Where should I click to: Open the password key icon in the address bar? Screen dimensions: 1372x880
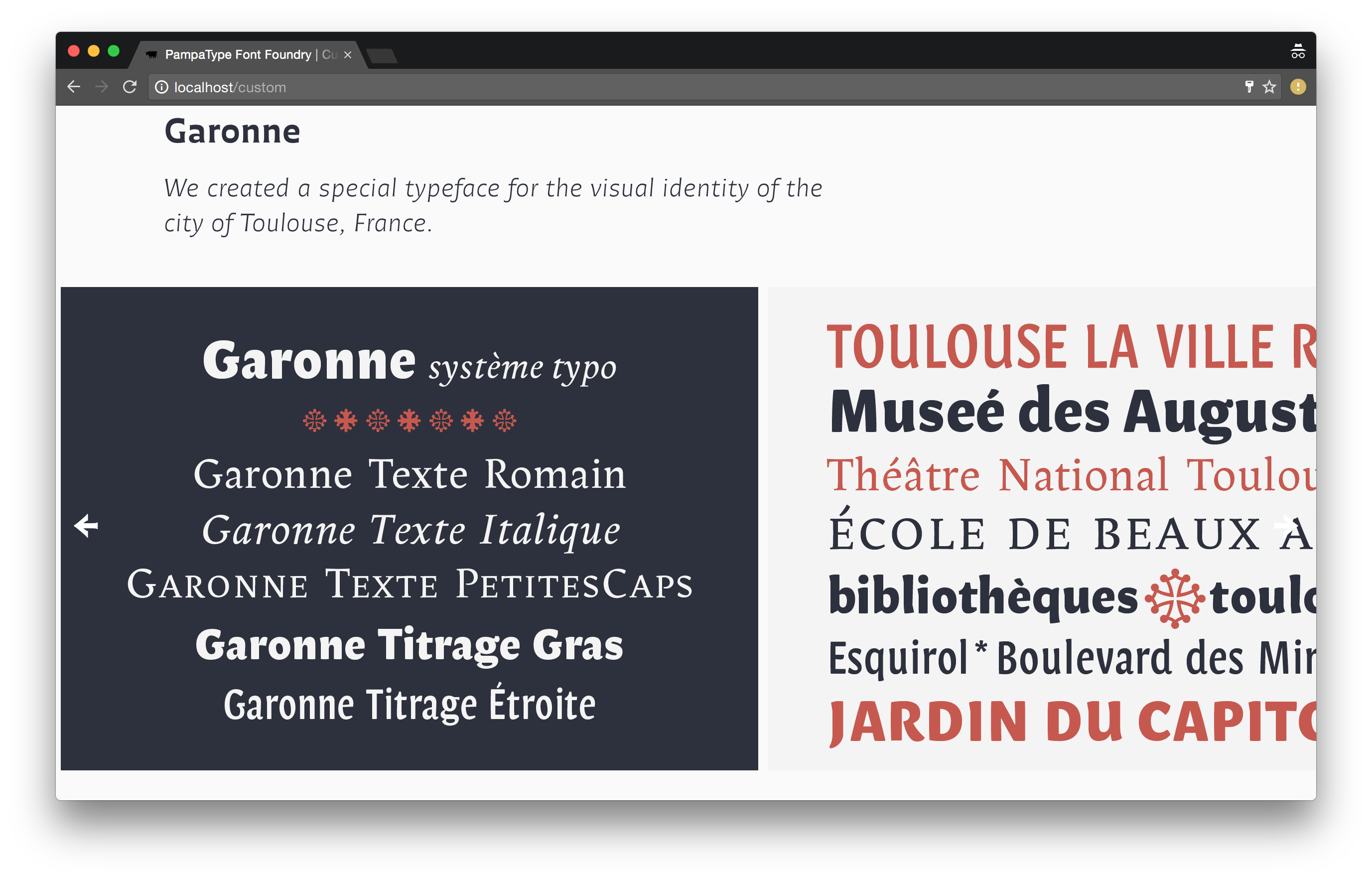click(x=1249, y=87)
